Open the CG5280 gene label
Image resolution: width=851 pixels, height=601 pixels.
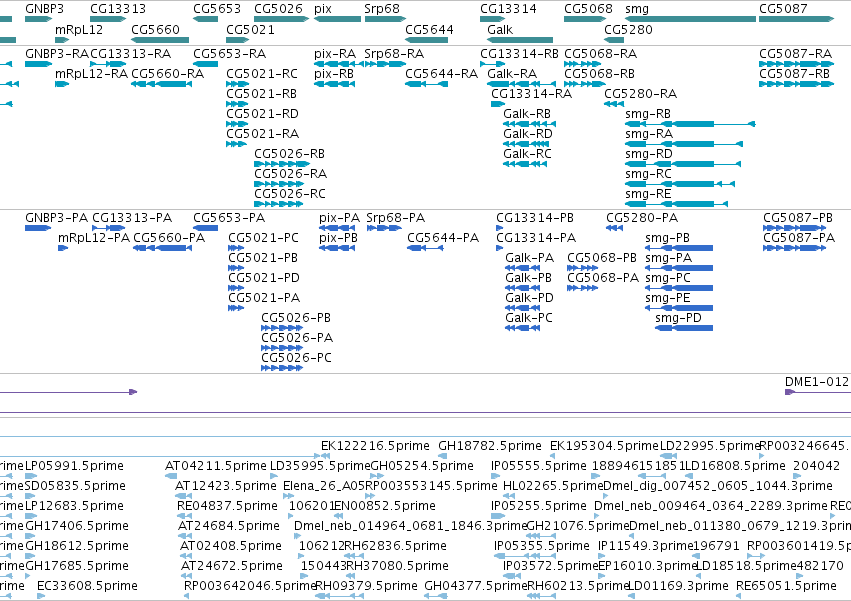(628, 29)
